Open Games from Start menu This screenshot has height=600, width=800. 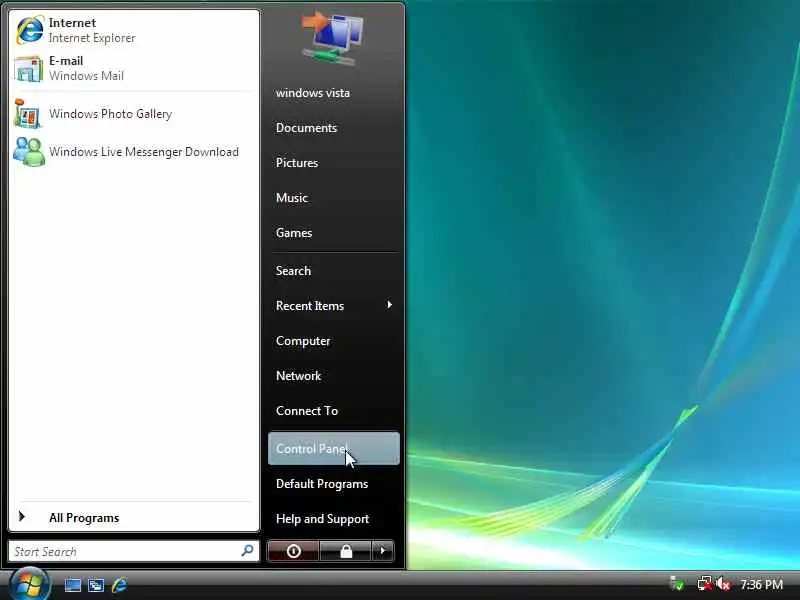coord(293,233)
